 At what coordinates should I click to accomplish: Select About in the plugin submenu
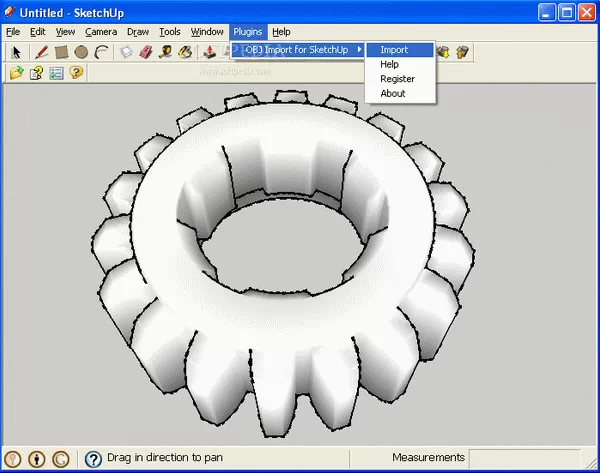pyautogui.click(x=400, y=93)
